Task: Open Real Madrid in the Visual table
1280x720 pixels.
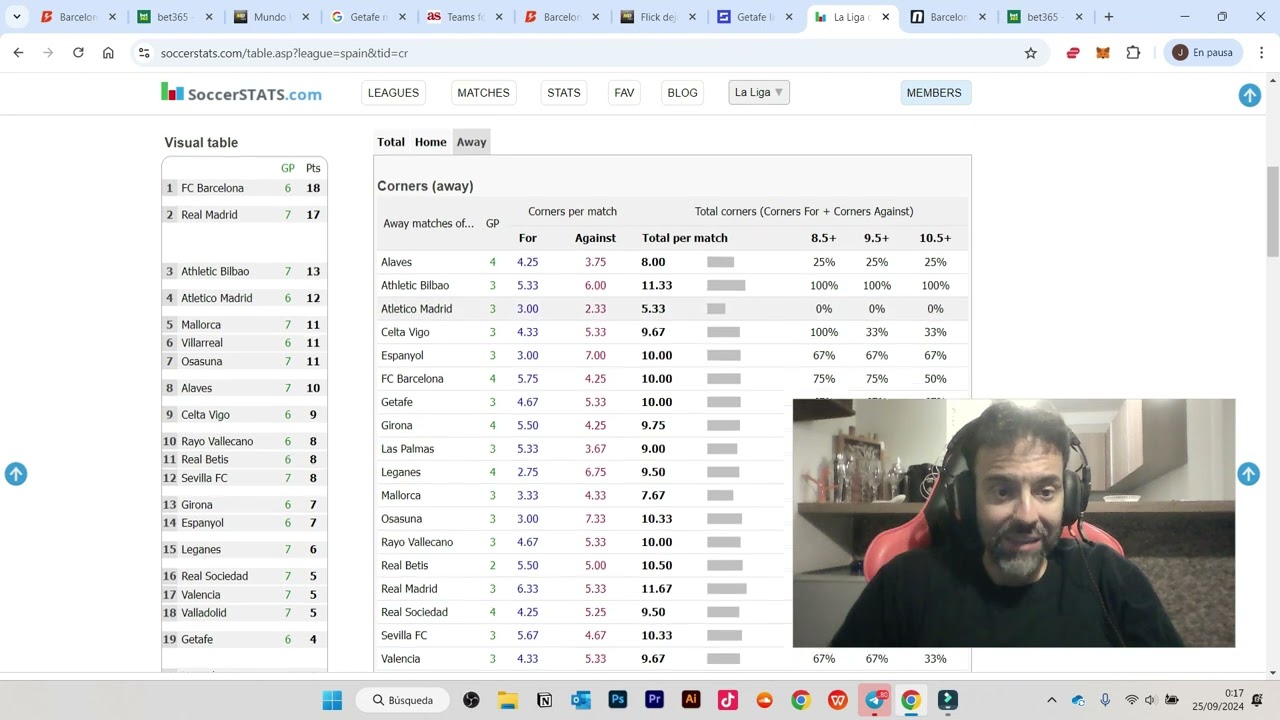Action: click(209, 215)
